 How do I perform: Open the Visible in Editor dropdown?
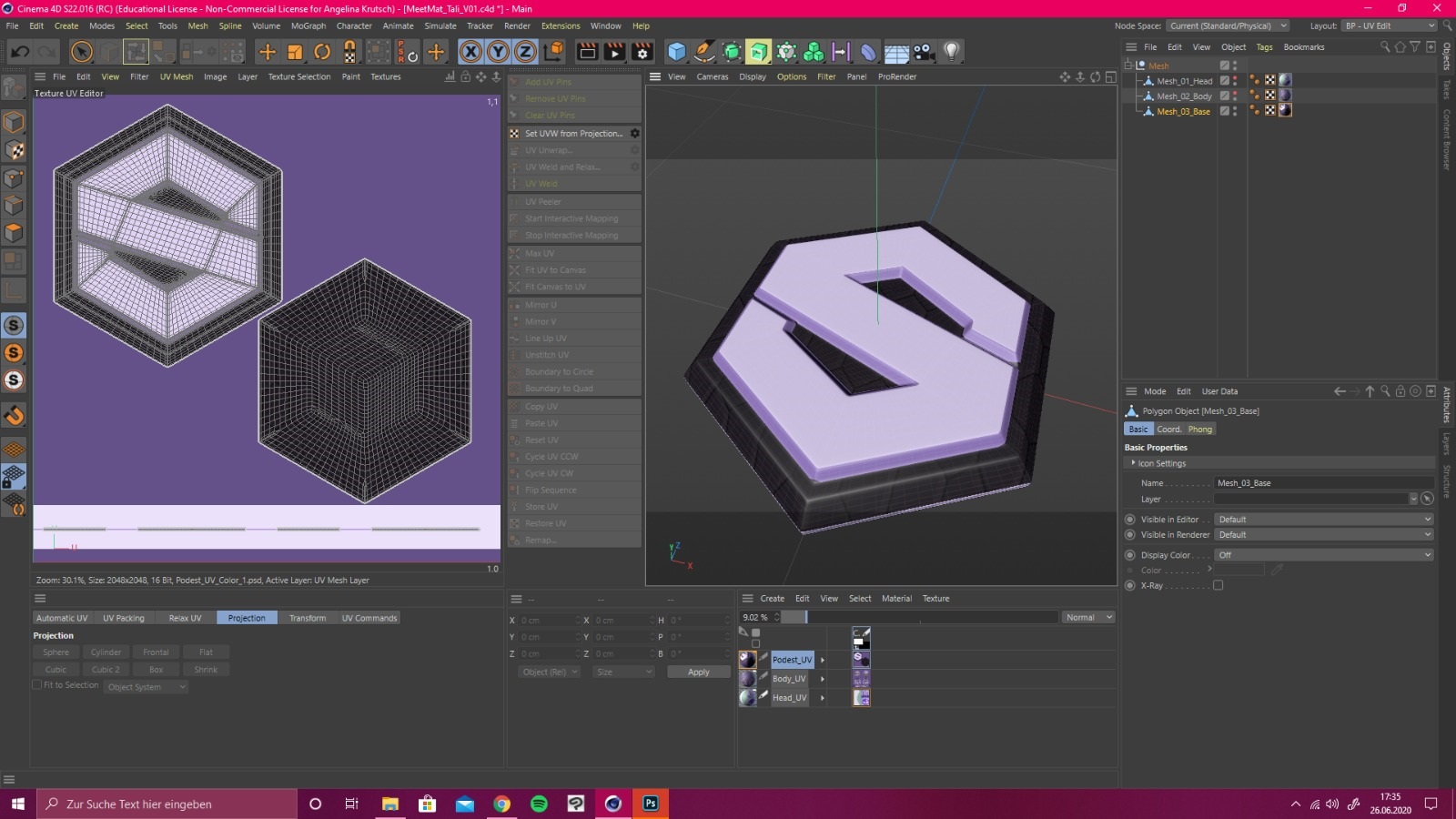1323,520
